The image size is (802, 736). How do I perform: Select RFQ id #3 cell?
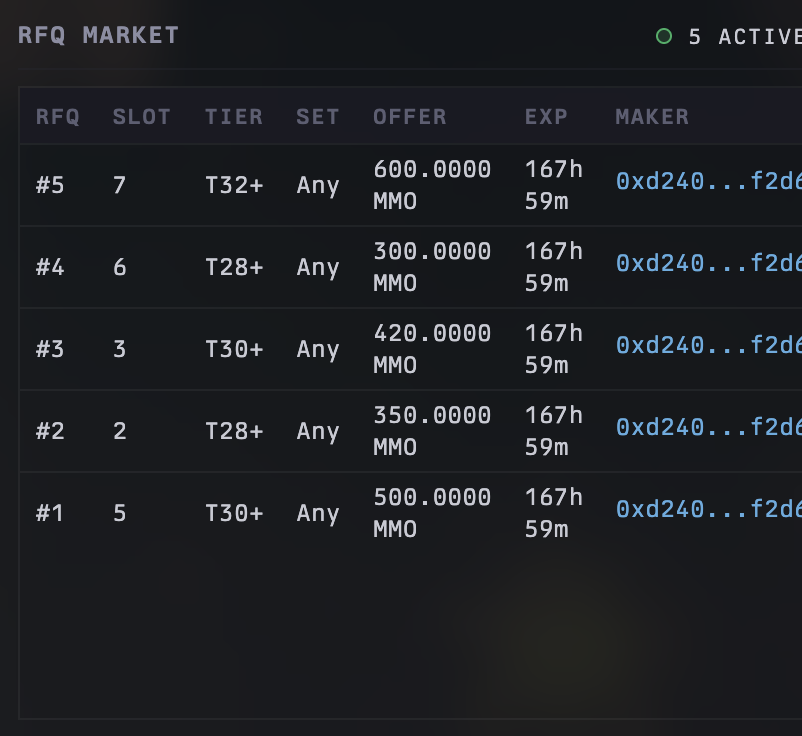point(50,349)
